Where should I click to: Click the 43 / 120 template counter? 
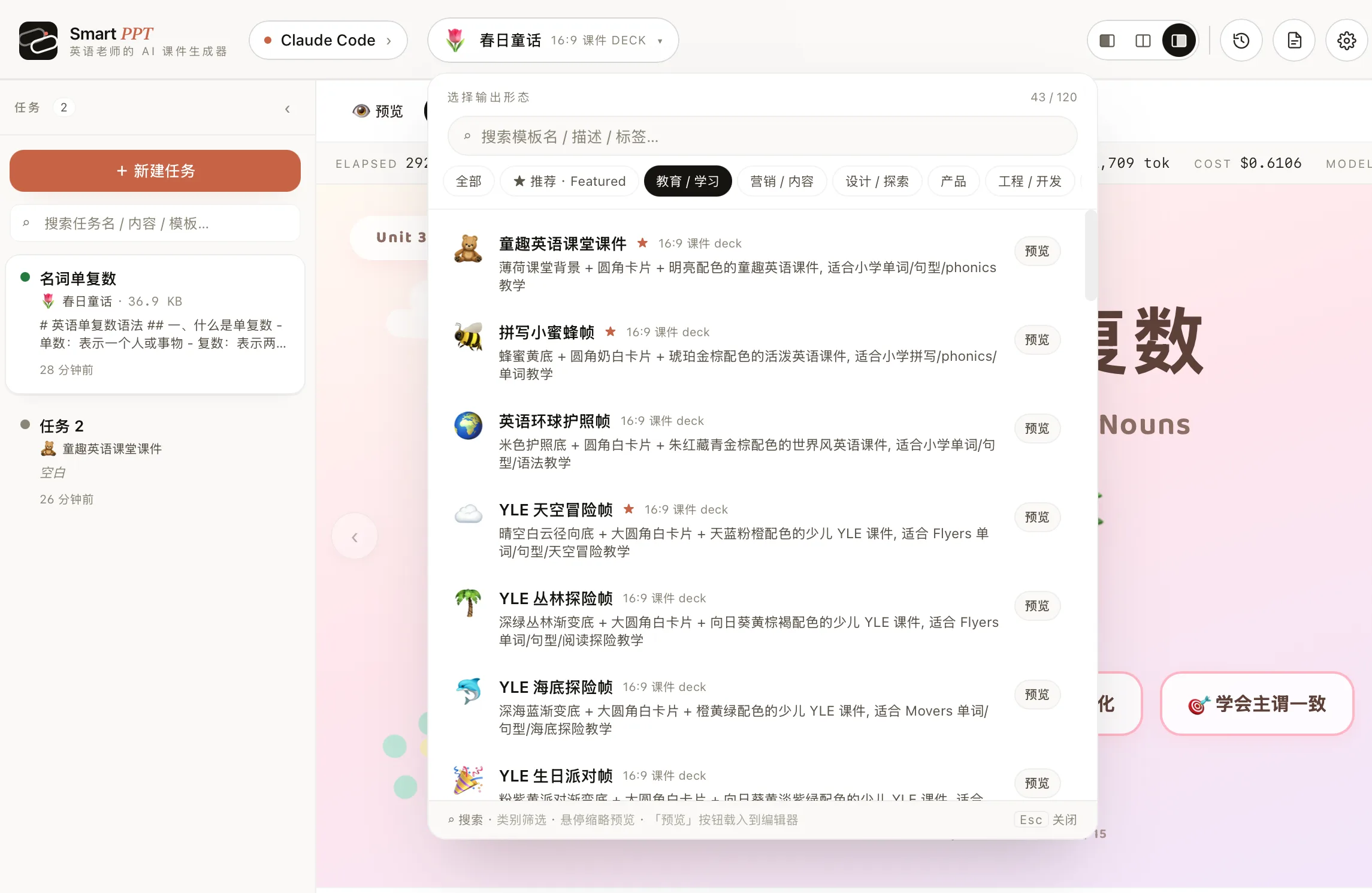[x=1053, y=97]
